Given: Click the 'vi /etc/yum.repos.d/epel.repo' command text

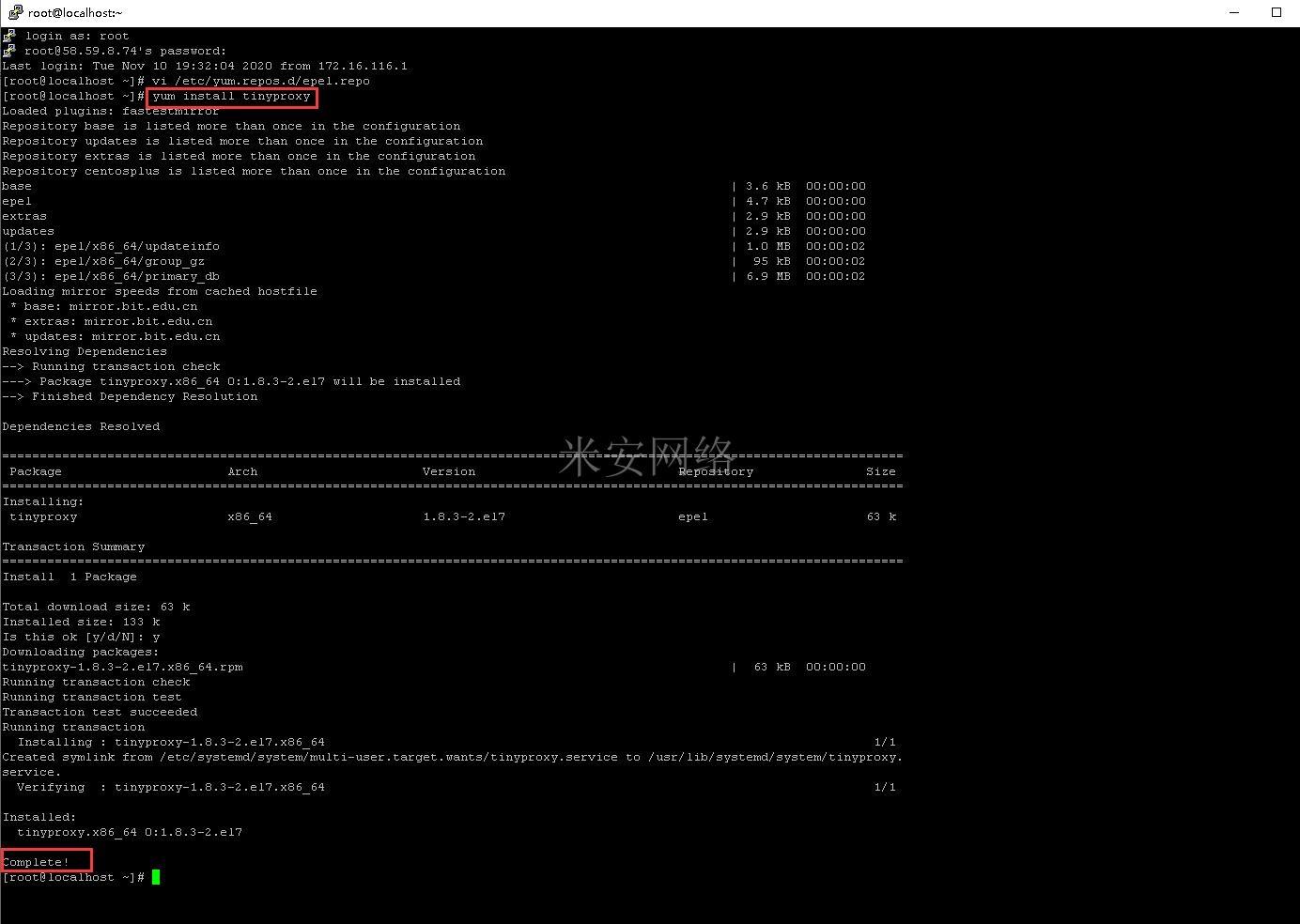Looking at the screenshot, I should tap(261, 81).
